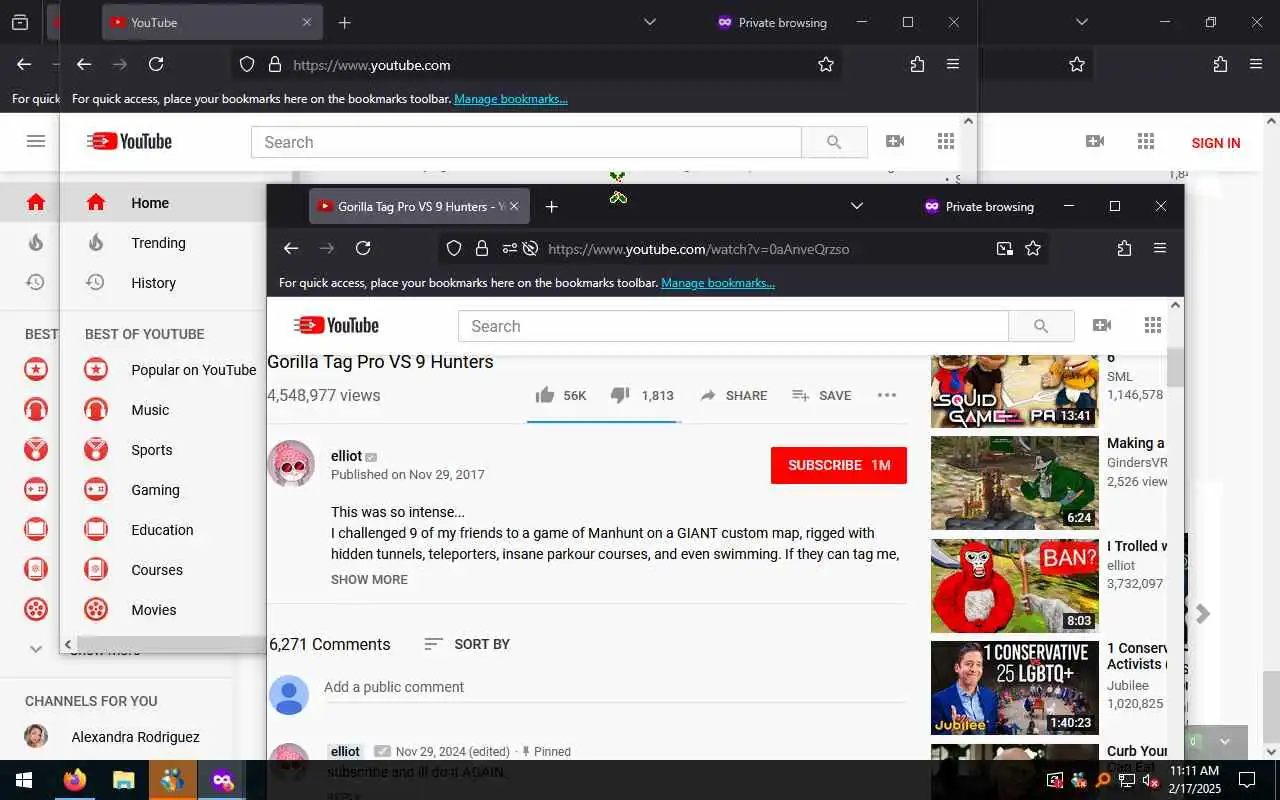Open the BAN? Gorilla Tag video thumbnail
This screenshot has height=800, width=1280.
pyautogui.click(x=1014, y=586)
